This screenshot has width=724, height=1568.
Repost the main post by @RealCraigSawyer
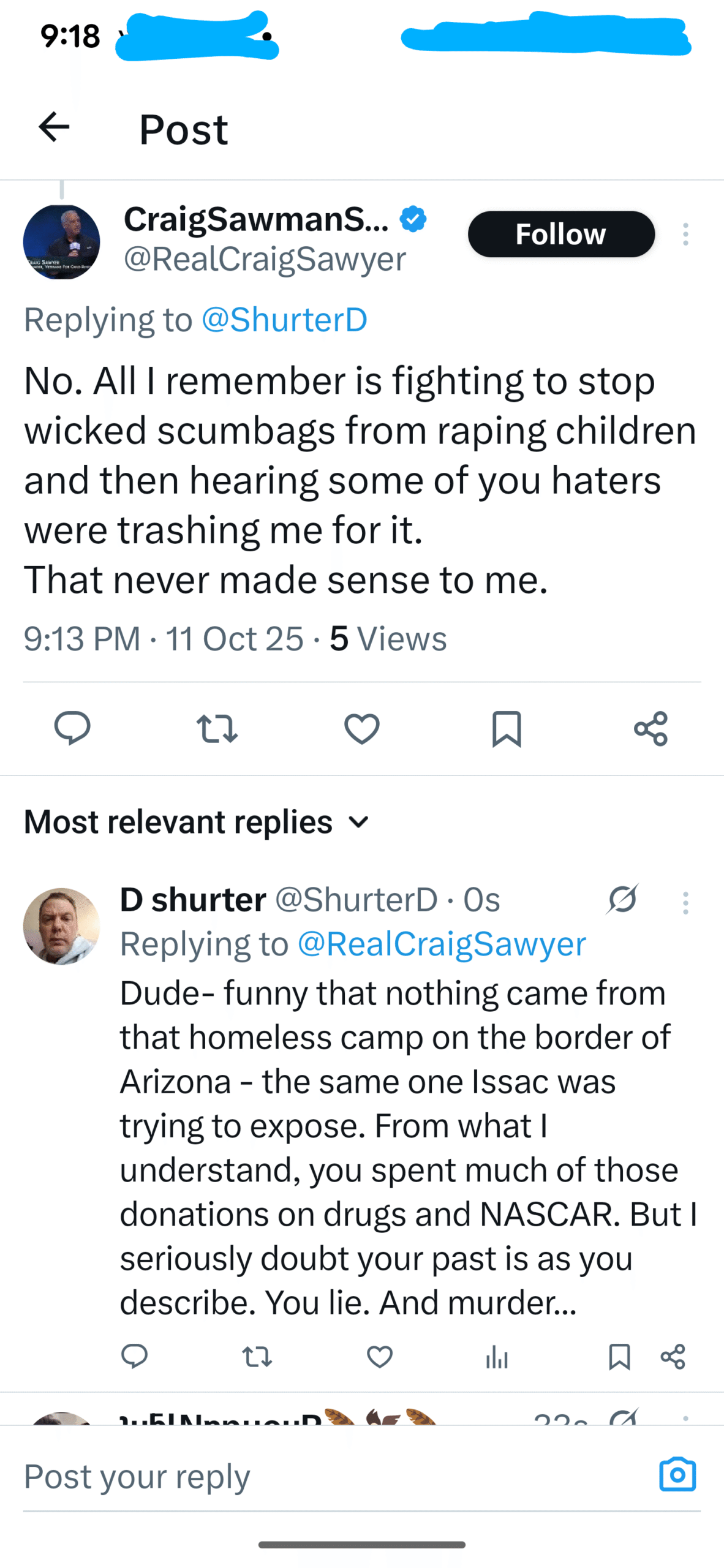tap(217, 728)
